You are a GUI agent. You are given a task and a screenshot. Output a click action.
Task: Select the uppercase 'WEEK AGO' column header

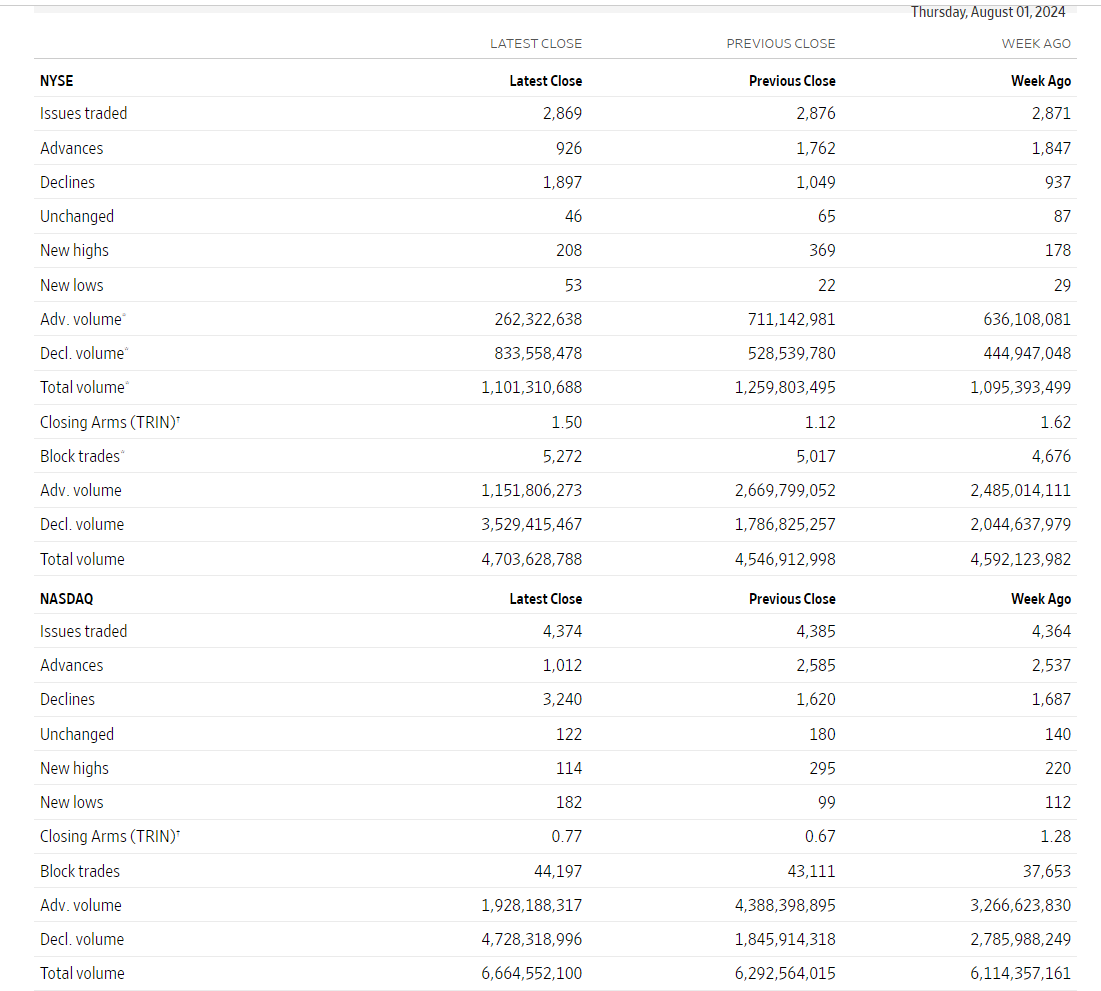[1036, 44]
